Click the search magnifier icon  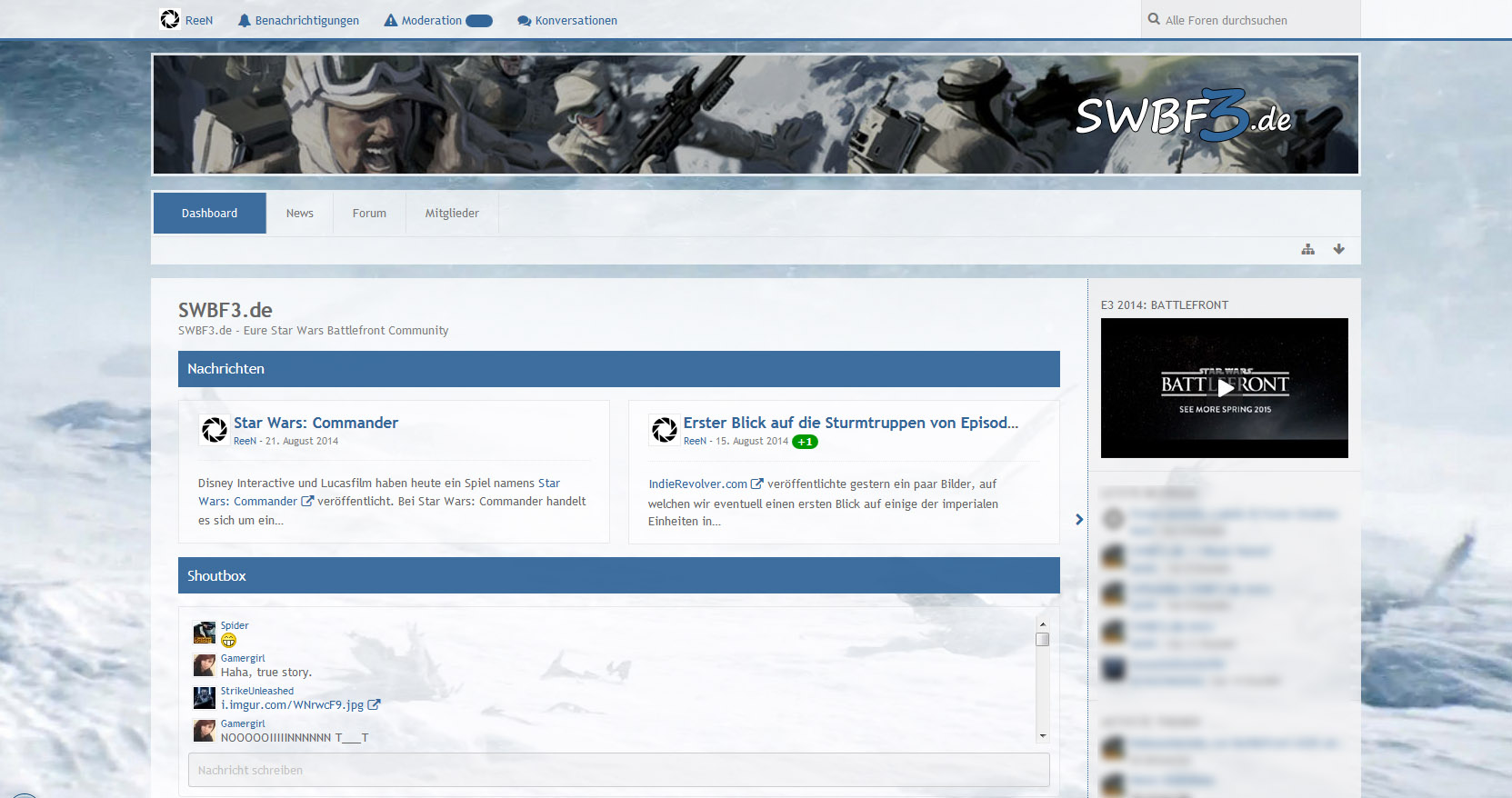click(1154, 19)
